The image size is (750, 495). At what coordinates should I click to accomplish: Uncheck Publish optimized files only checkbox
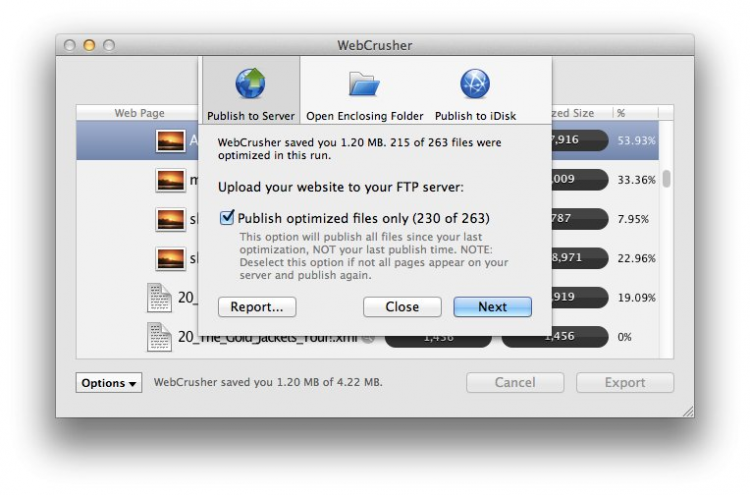tap(227, 218)
